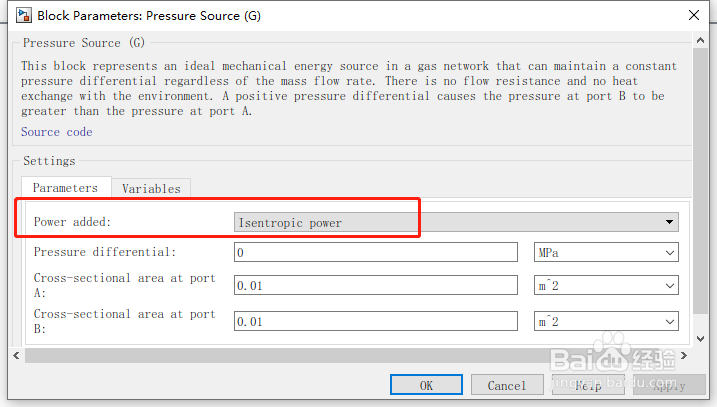
Task: Click the port B cross-sectional area field
Action: 375,322
